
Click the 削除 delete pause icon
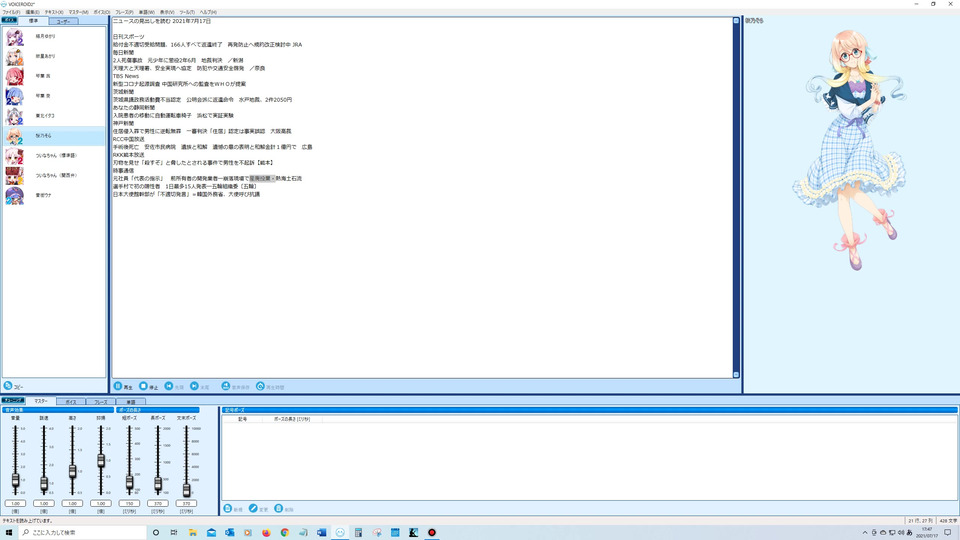(279, 509)
